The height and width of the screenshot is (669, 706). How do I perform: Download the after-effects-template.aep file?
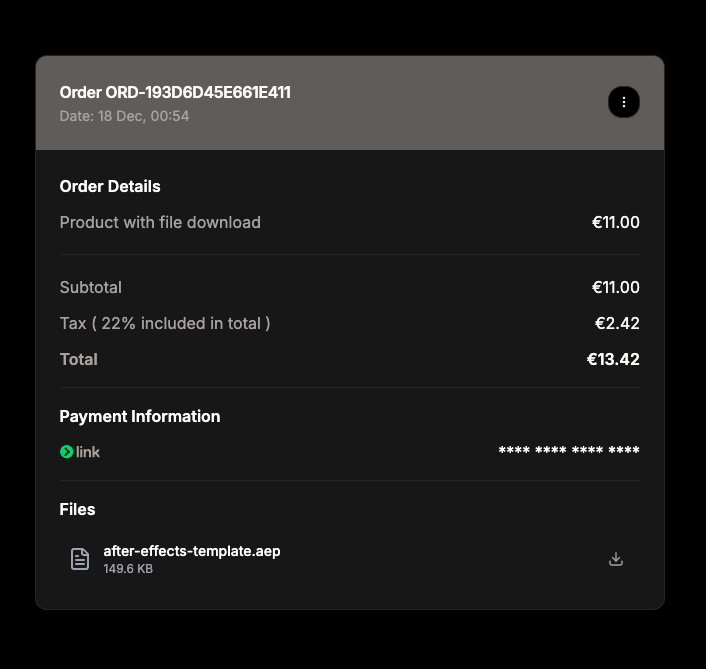coord(615,559)
